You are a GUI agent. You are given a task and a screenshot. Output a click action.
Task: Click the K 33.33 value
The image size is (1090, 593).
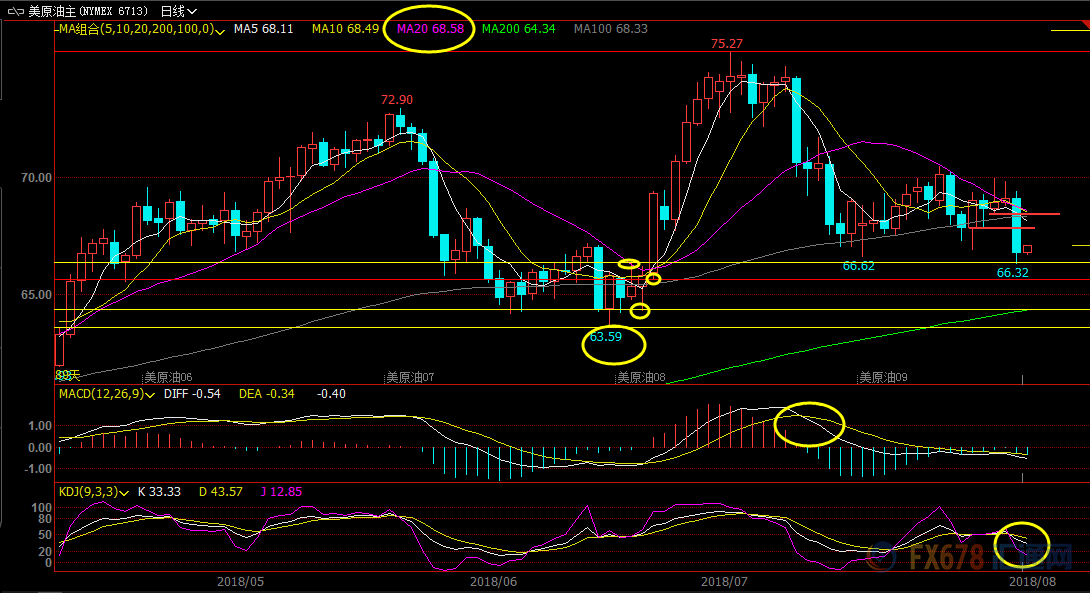(159, 492)
